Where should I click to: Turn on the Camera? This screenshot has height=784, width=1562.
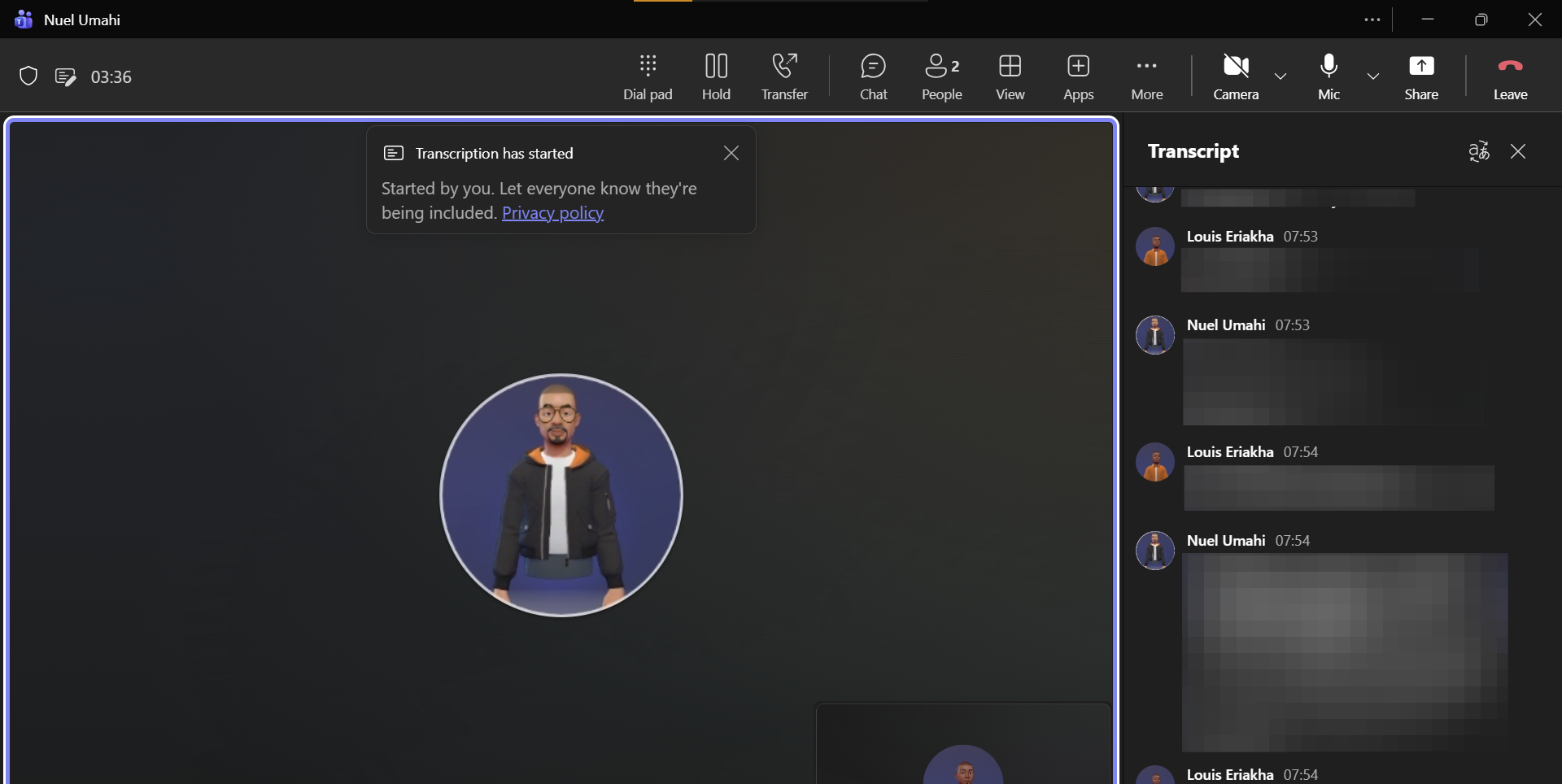(x=1236, y=76)
